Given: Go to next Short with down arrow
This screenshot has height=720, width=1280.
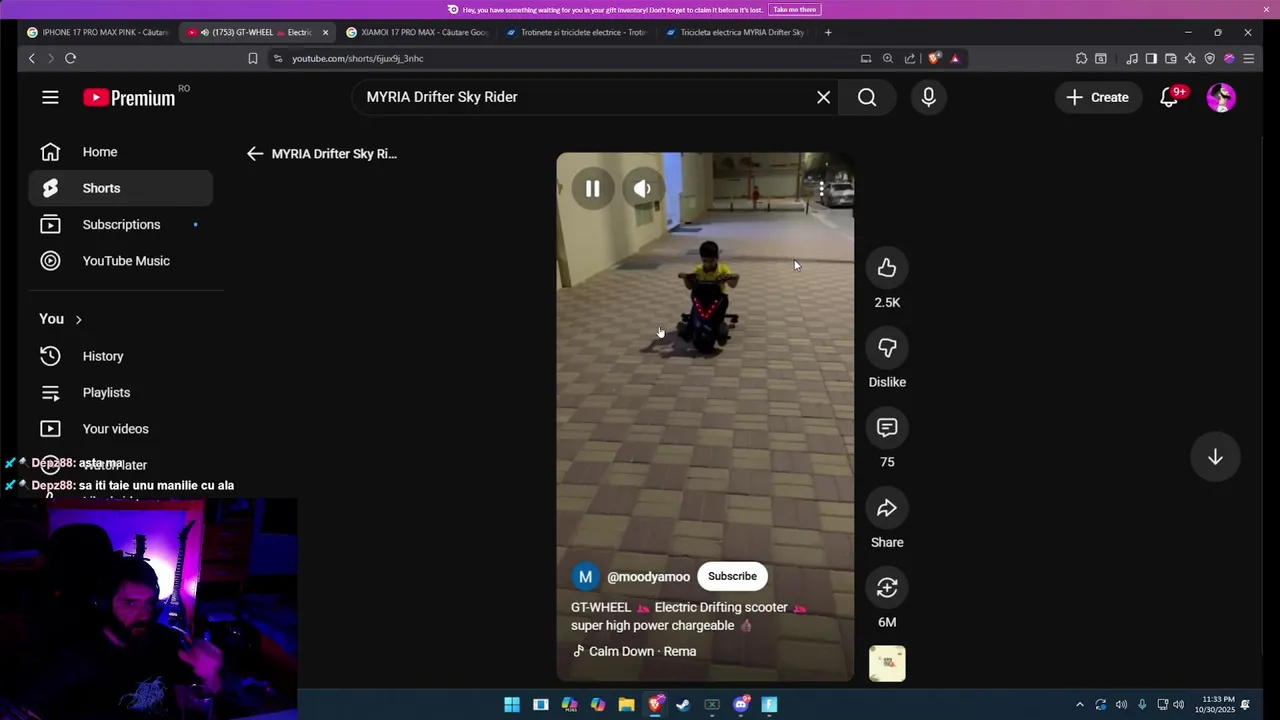Looking at the screenshot, I should tap(1215, 457).
